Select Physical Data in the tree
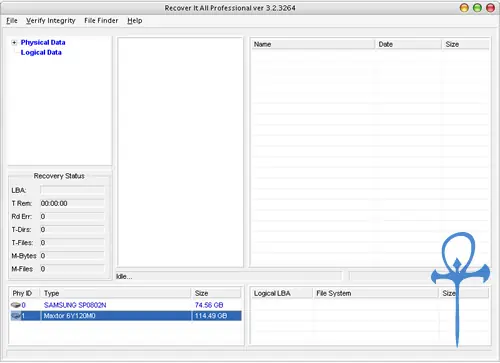Image resolution: width=500 pixels, height=363 pixels. [x=43, y=42]
